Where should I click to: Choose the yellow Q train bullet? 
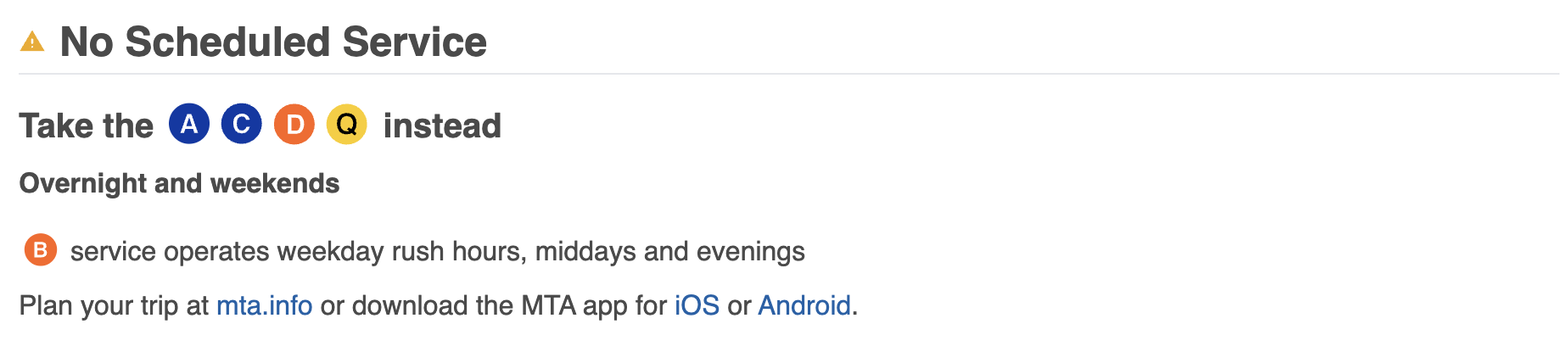[347, 125]
